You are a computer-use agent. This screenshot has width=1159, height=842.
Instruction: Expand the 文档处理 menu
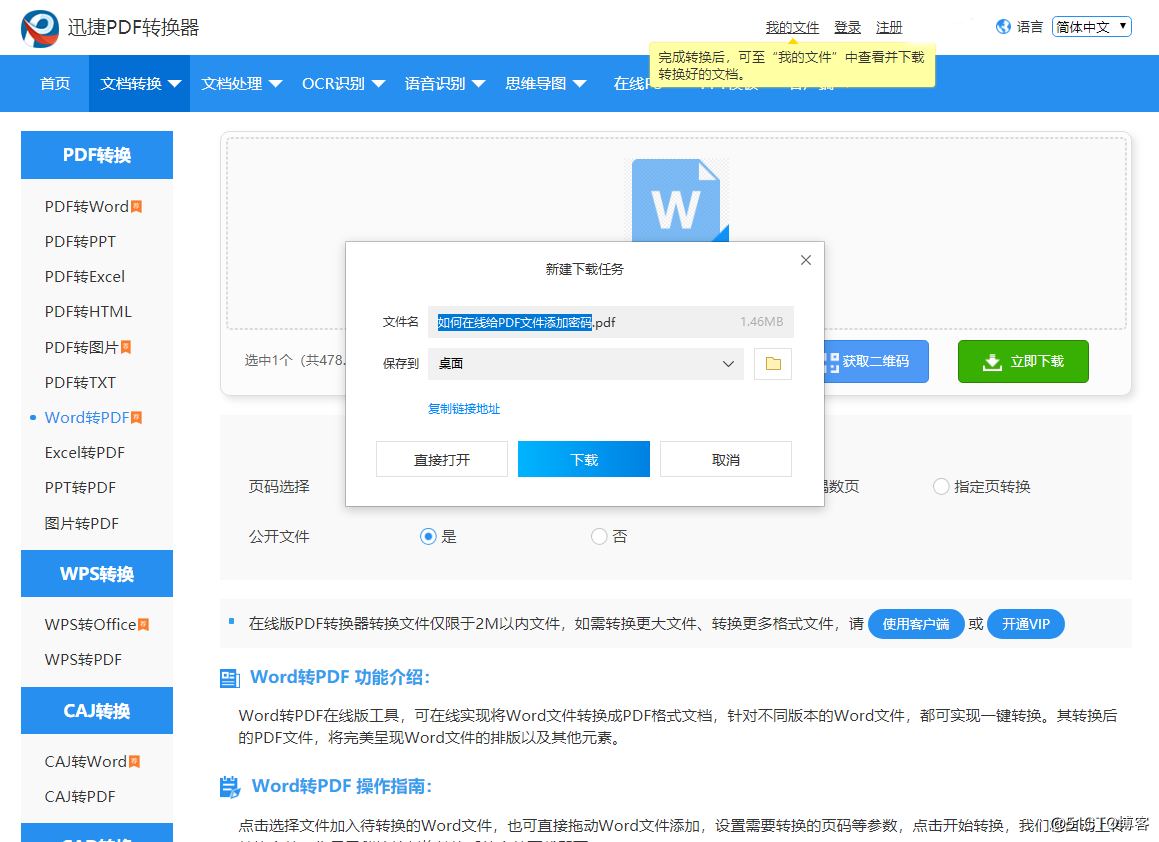click(x=241, y=84)
